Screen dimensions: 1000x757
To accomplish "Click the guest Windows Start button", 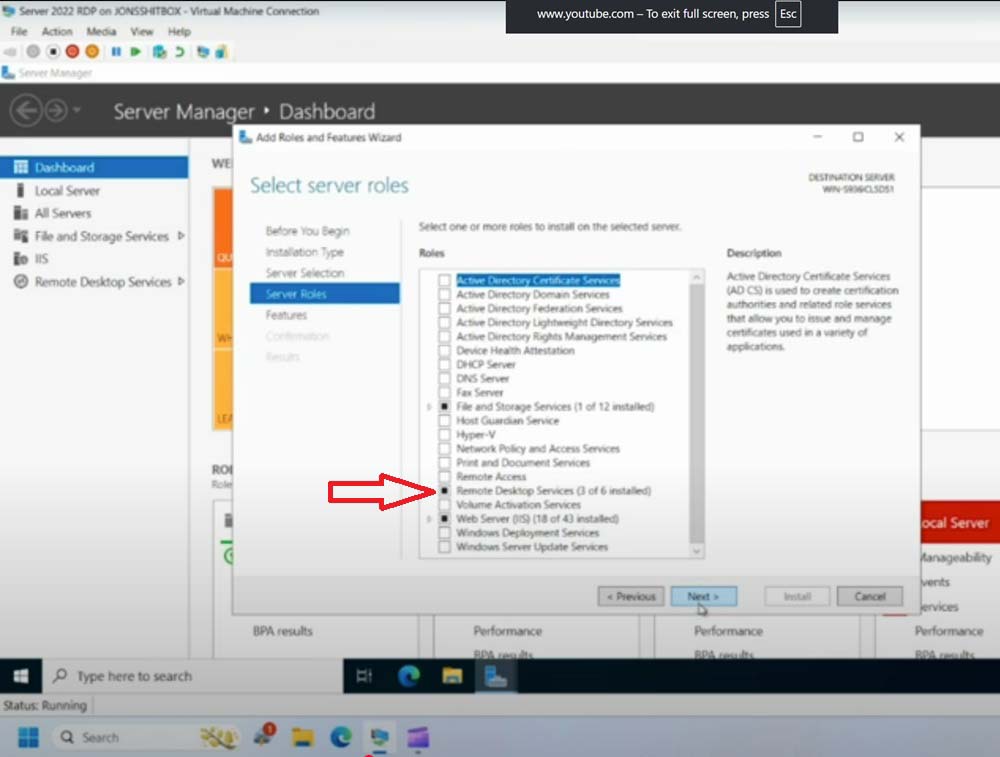I will point(21,677).
